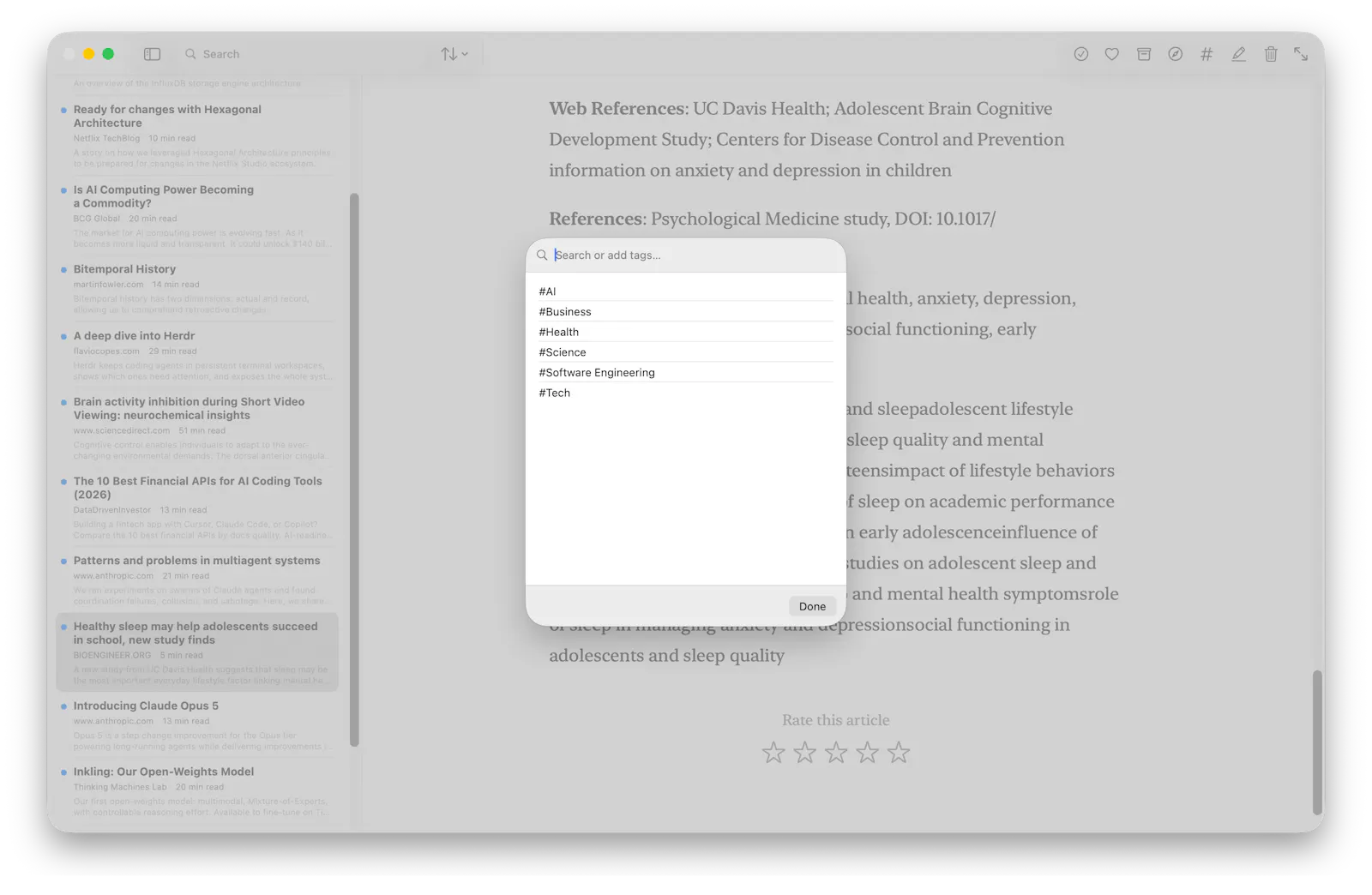Select the #Business tag
1372x895 pixels.
(x=685, y=311)
